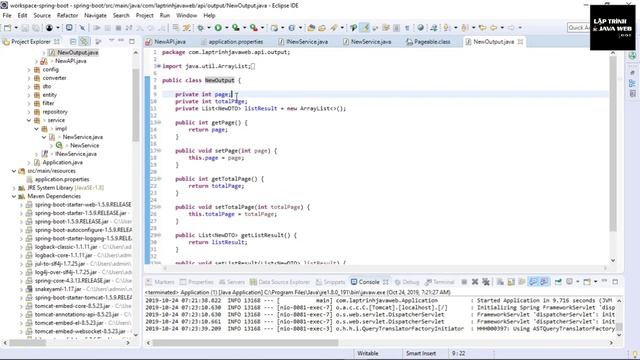Screen dimensions: 640x360
Task: Click the Search flashlight toolbar icon
Action: 334,28
